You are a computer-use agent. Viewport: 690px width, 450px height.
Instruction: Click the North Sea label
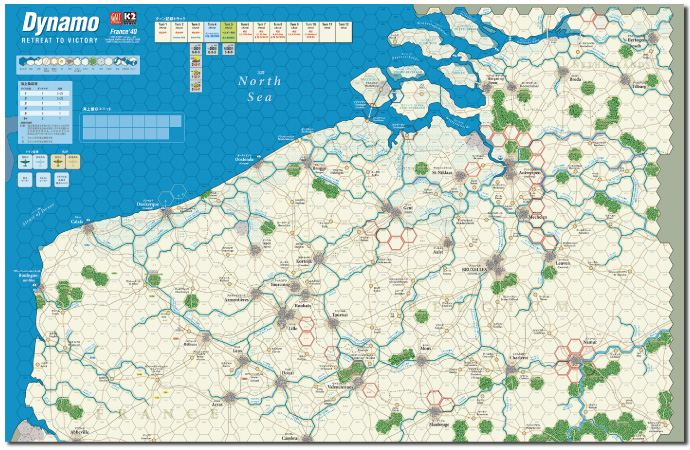[x=261, y=88]
